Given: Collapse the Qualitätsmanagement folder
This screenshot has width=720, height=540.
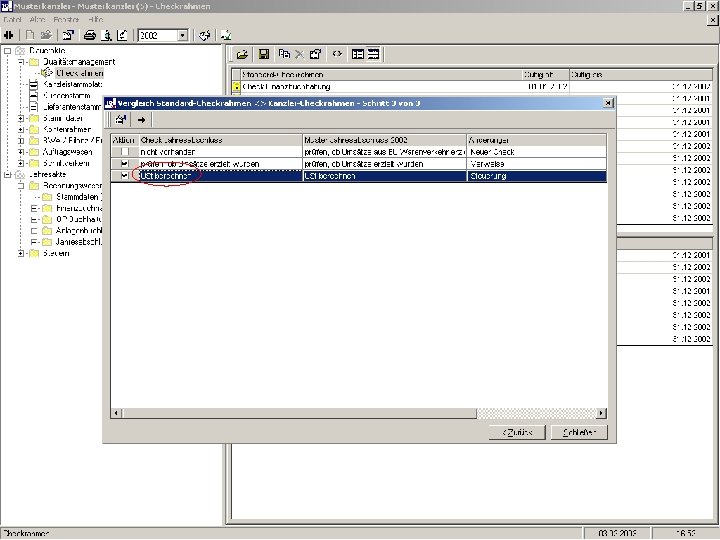Looking at the screenshot, I should click(x=21, y=62).
